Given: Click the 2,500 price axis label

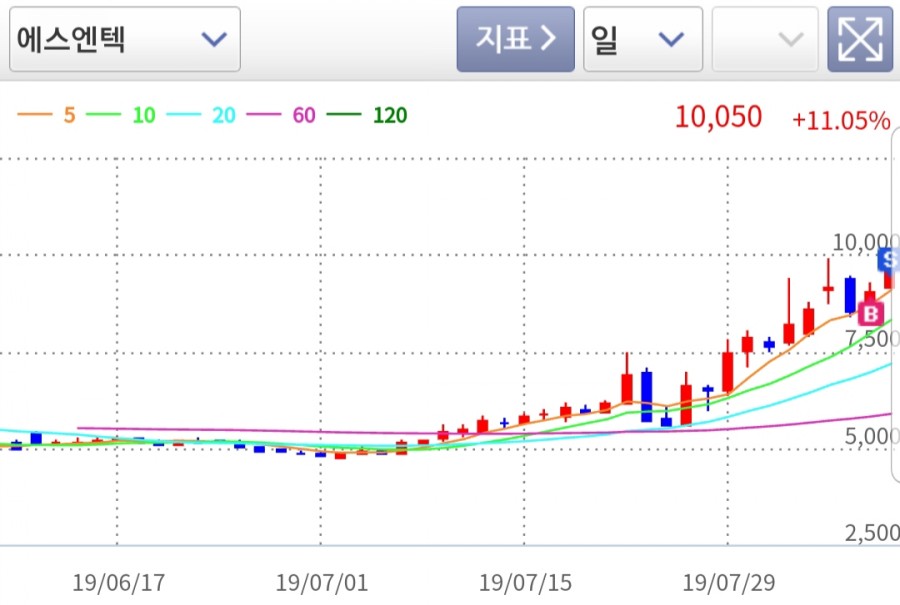Looking at the screenshot, I should (872, 533).
